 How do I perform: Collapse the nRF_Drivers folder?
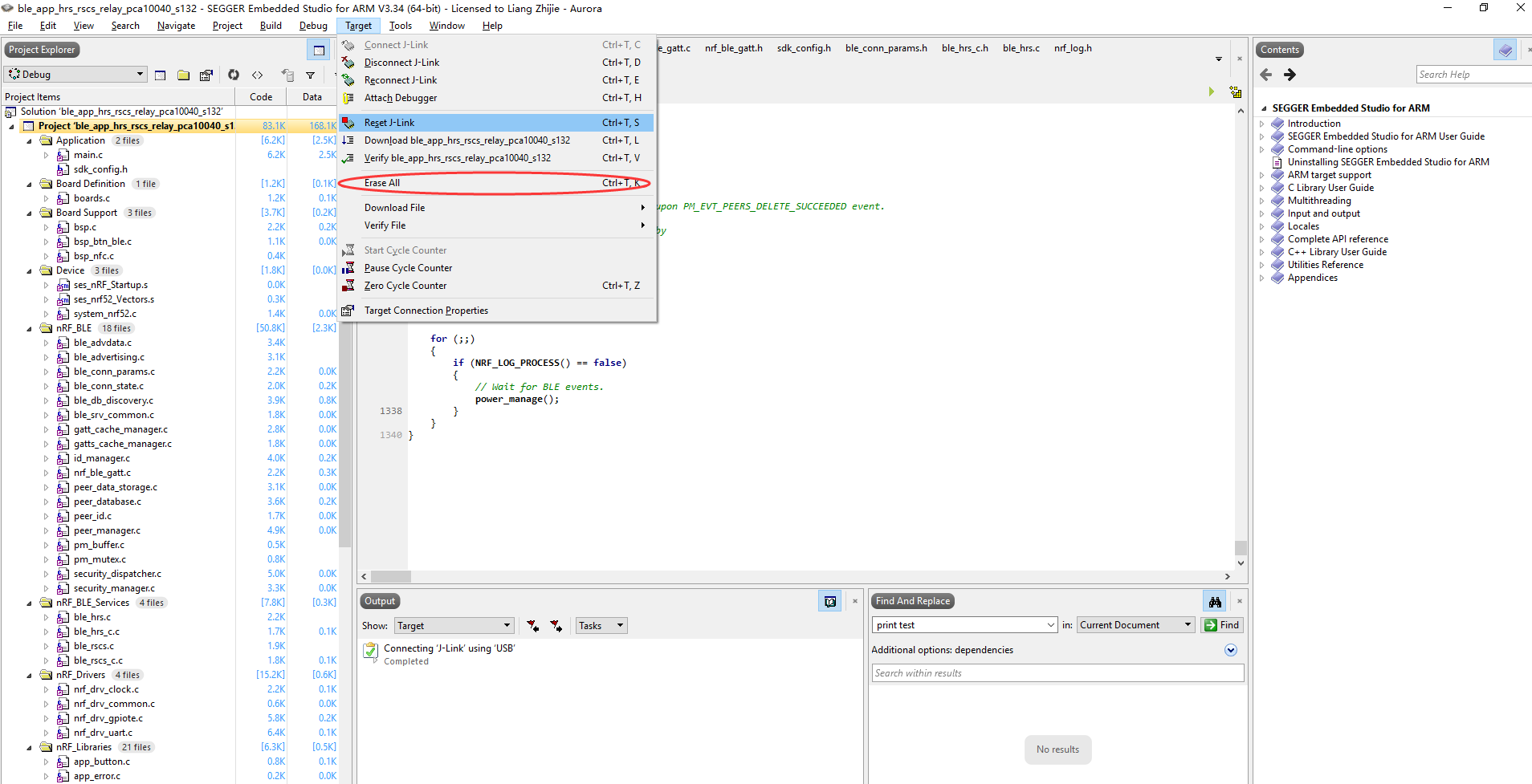pyautogui.click(x=30, y=675)
